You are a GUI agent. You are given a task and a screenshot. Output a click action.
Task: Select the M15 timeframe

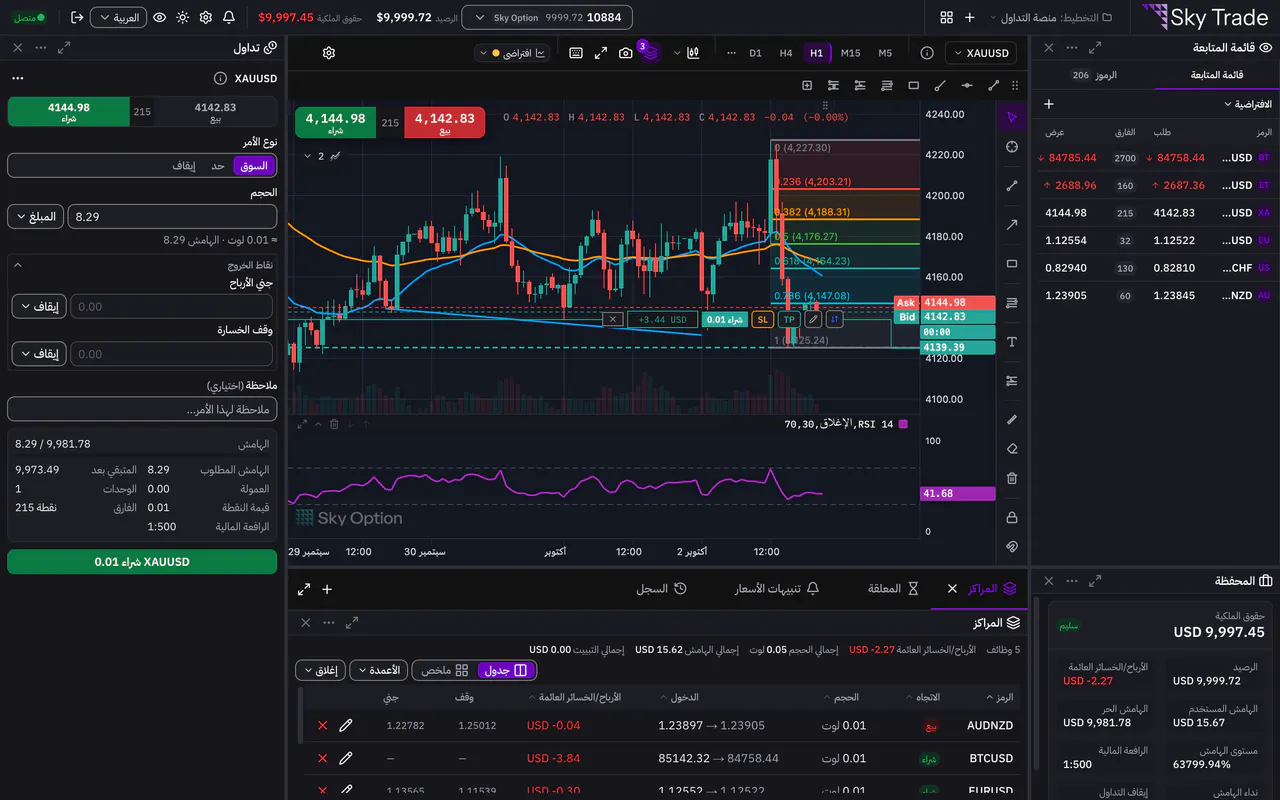(x=850, y=53)
